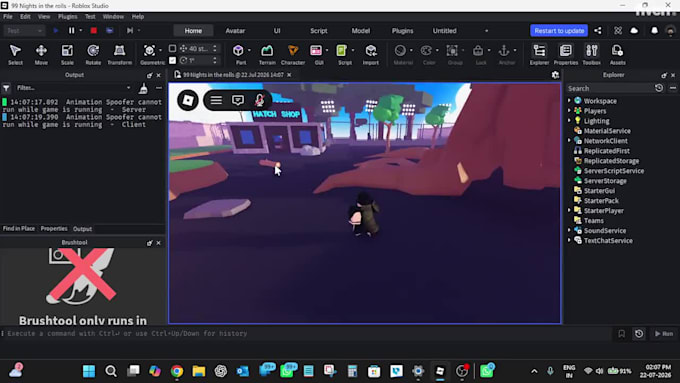Expand the NetworkClient tree node
Viewport: 680px width, 383px height.
pos(569,141)
